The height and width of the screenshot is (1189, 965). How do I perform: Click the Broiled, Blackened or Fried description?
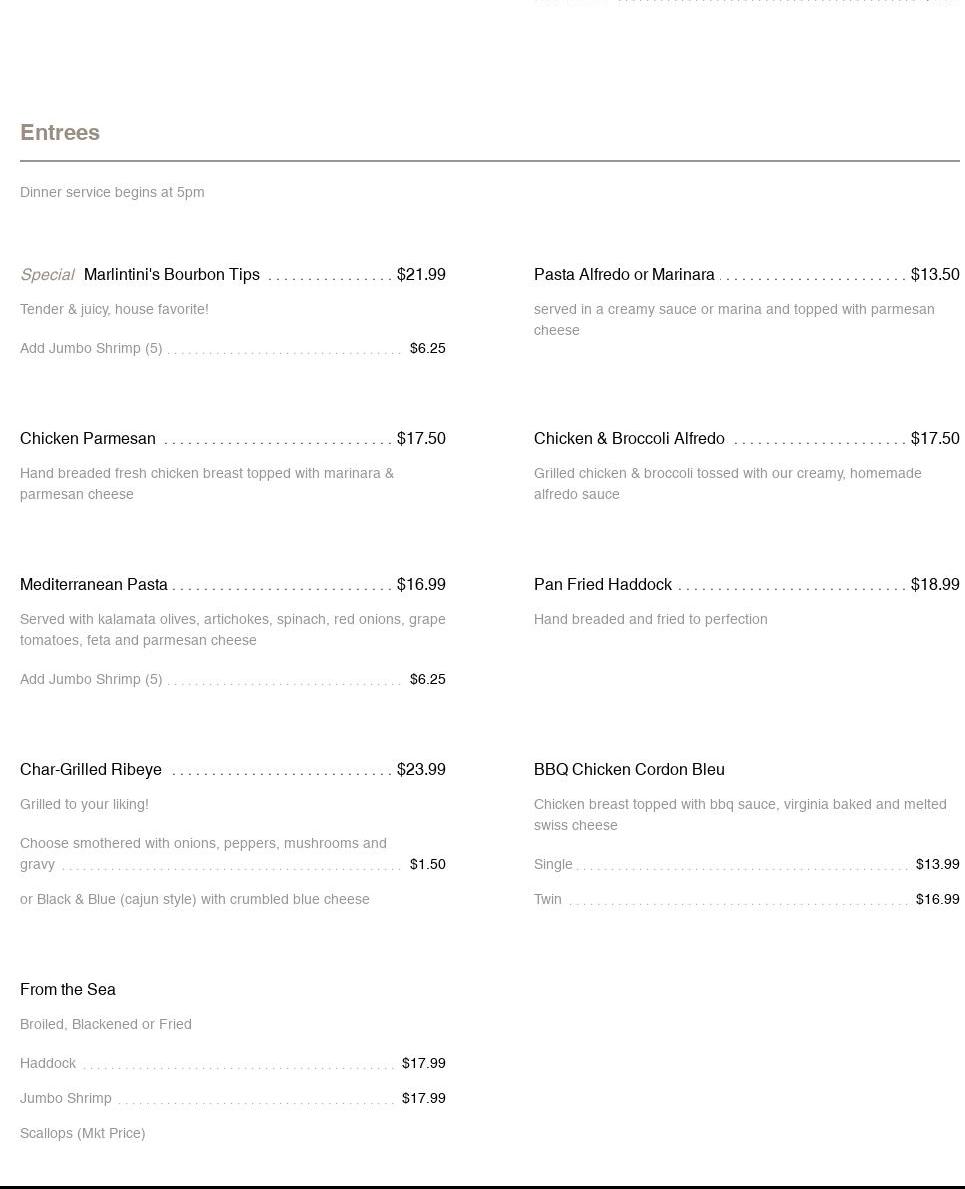point(106,1025)
